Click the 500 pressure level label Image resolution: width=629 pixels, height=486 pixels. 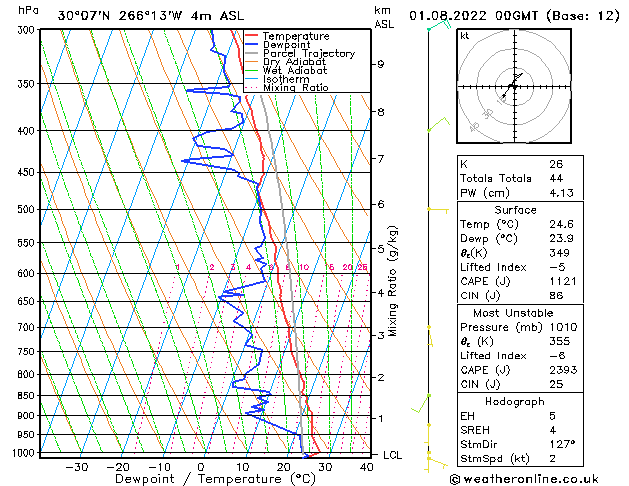[28, 209]
